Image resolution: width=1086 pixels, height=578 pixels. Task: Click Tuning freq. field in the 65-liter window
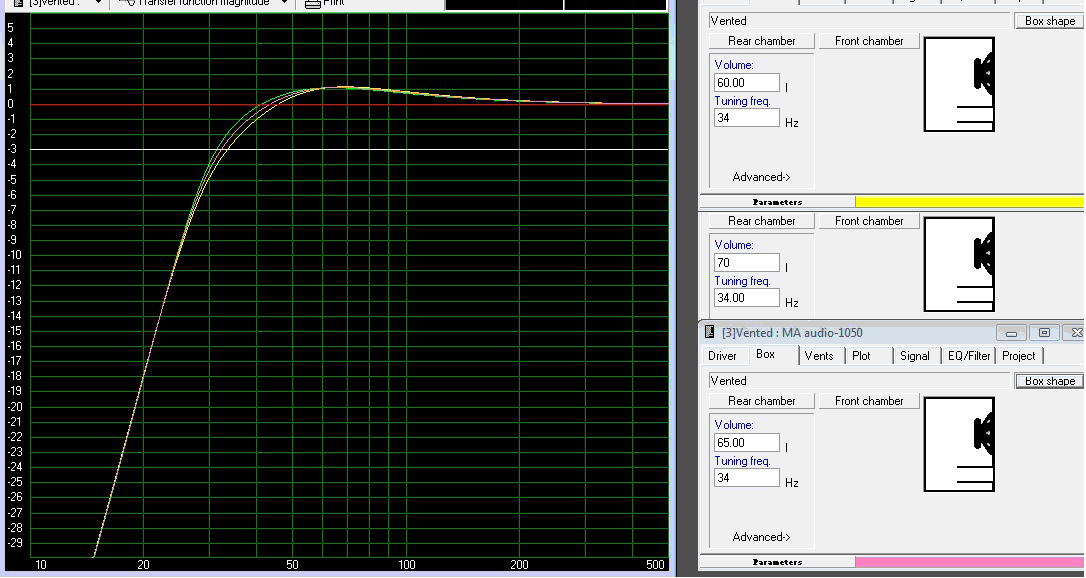747,478
